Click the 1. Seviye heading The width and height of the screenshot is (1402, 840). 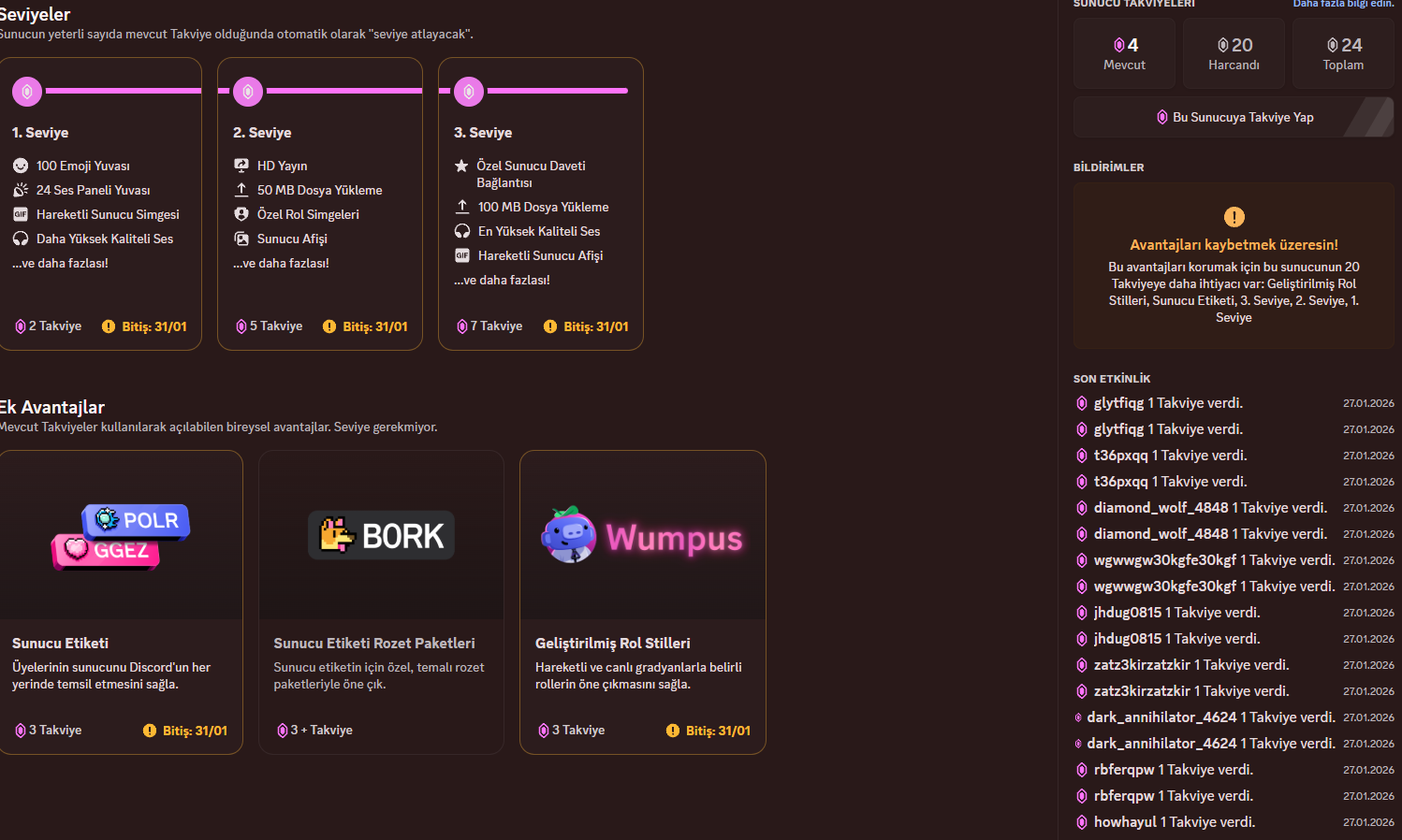[x=40, y=133]
